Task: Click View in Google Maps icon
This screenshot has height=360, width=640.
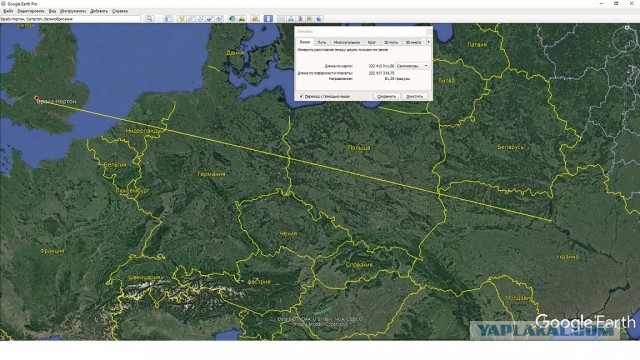Action: pos(309,18)
